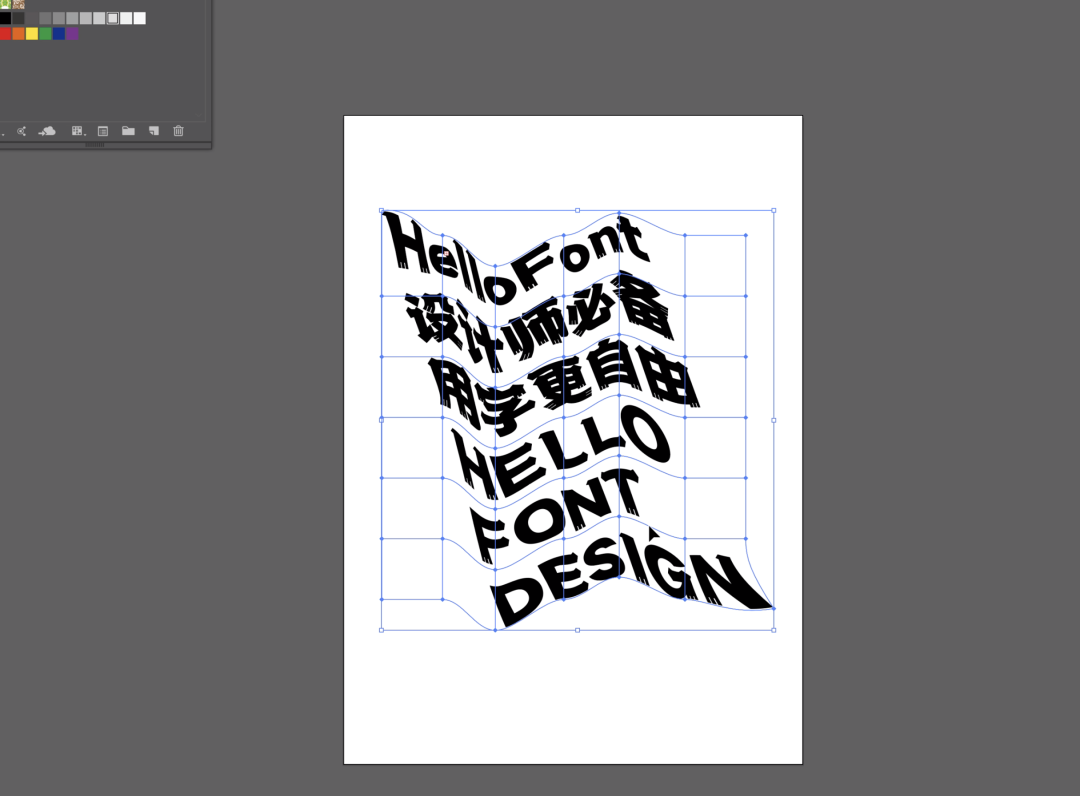Click the Swatches panel bottom resize grip
The height and width of the screenshot is (796, 1080).
point(95,145)
